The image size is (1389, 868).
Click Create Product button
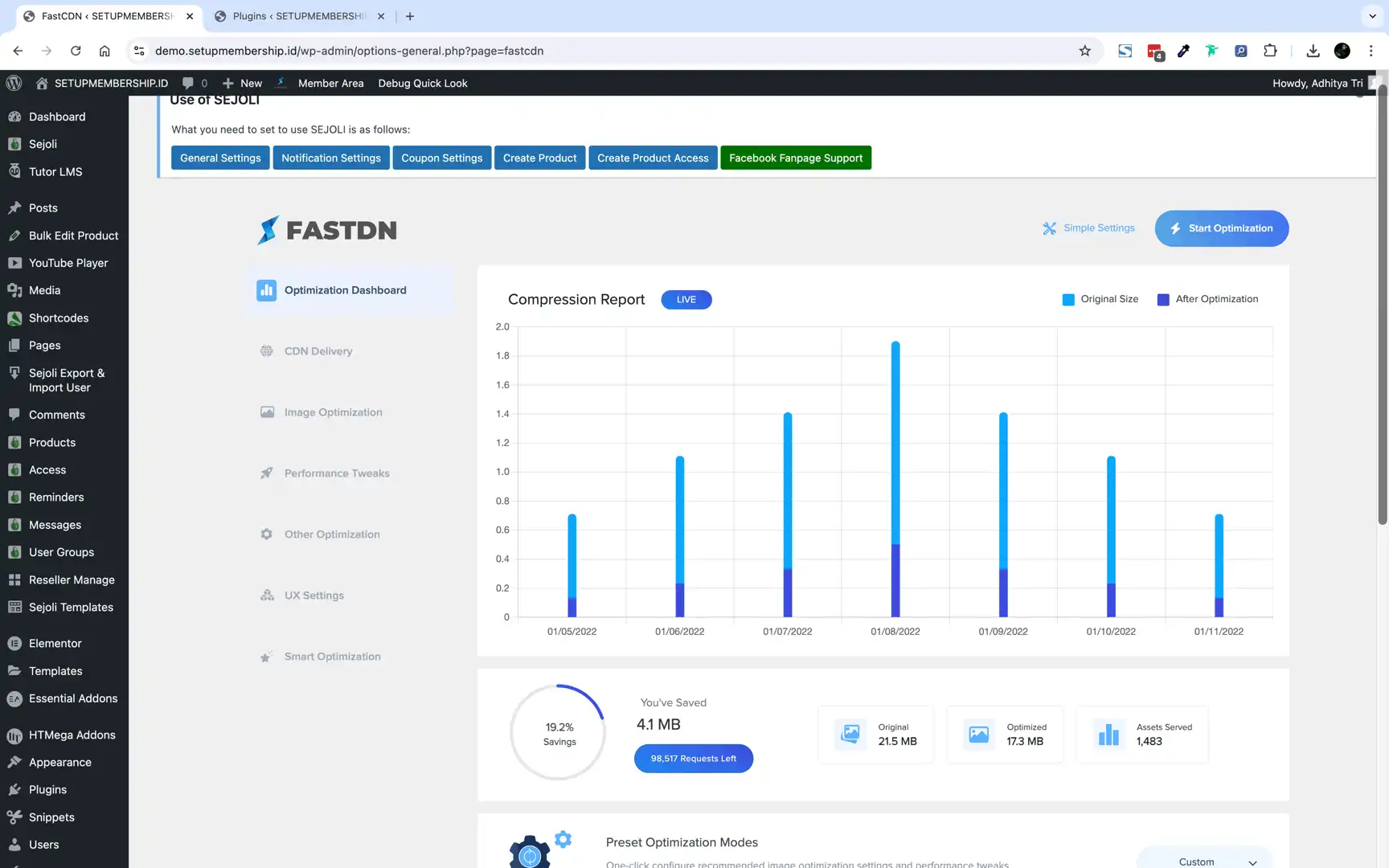click(x=540, y=158)
